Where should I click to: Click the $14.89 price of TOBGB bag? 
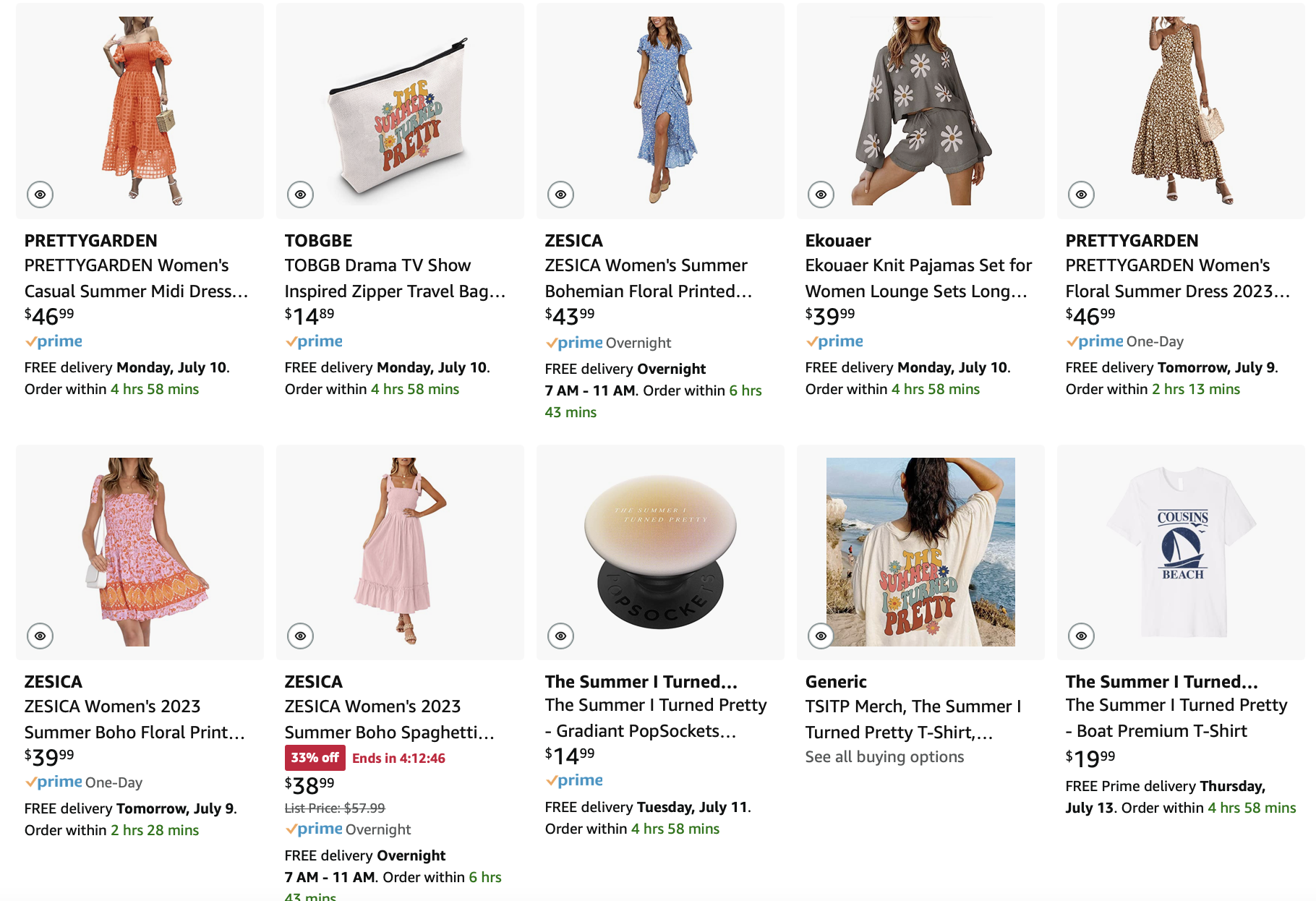tap(309, 316)
